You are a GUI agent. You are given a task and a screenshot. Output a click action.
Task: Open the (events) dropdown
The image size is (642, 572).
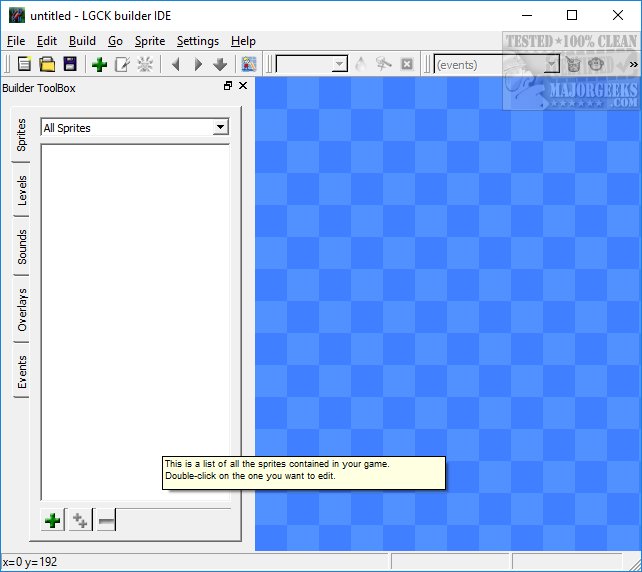coord(496,64)
